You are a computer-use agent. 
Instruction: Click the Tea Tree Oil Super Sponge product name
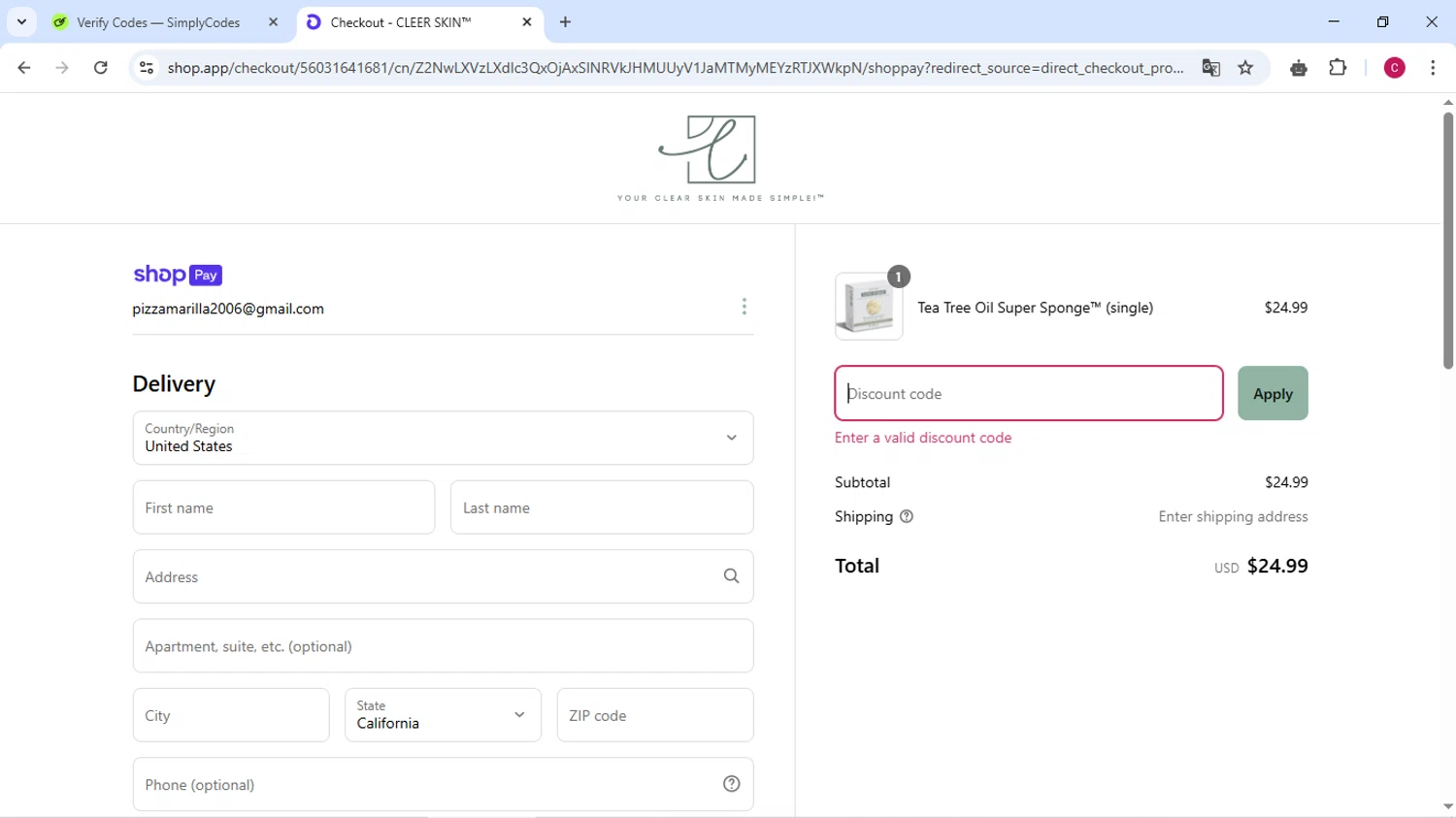click(1036, 308)
